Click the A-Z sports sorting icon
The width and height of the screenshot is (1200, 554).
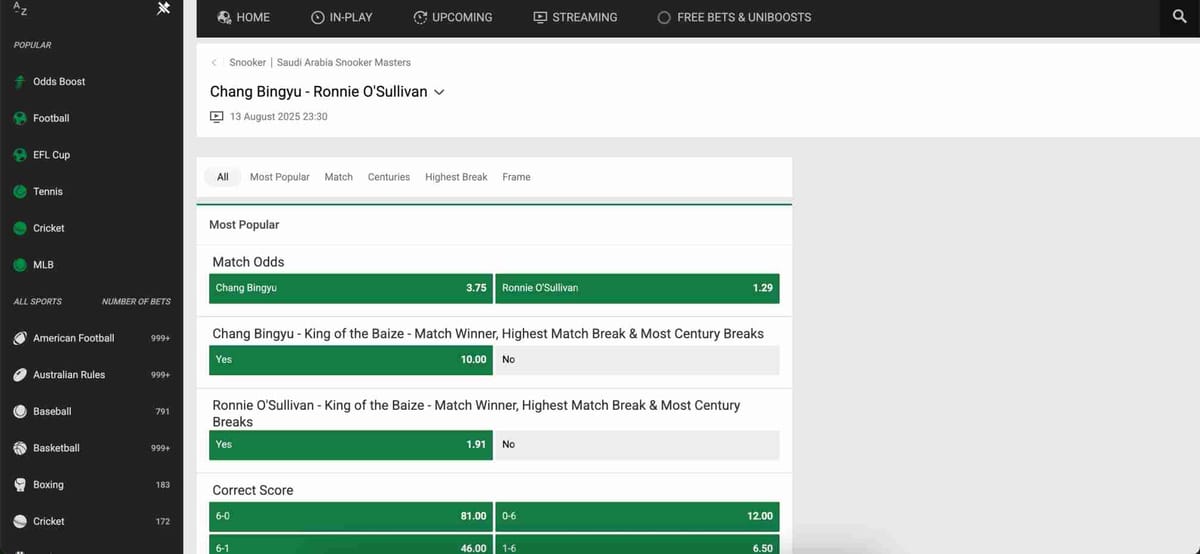20,9
